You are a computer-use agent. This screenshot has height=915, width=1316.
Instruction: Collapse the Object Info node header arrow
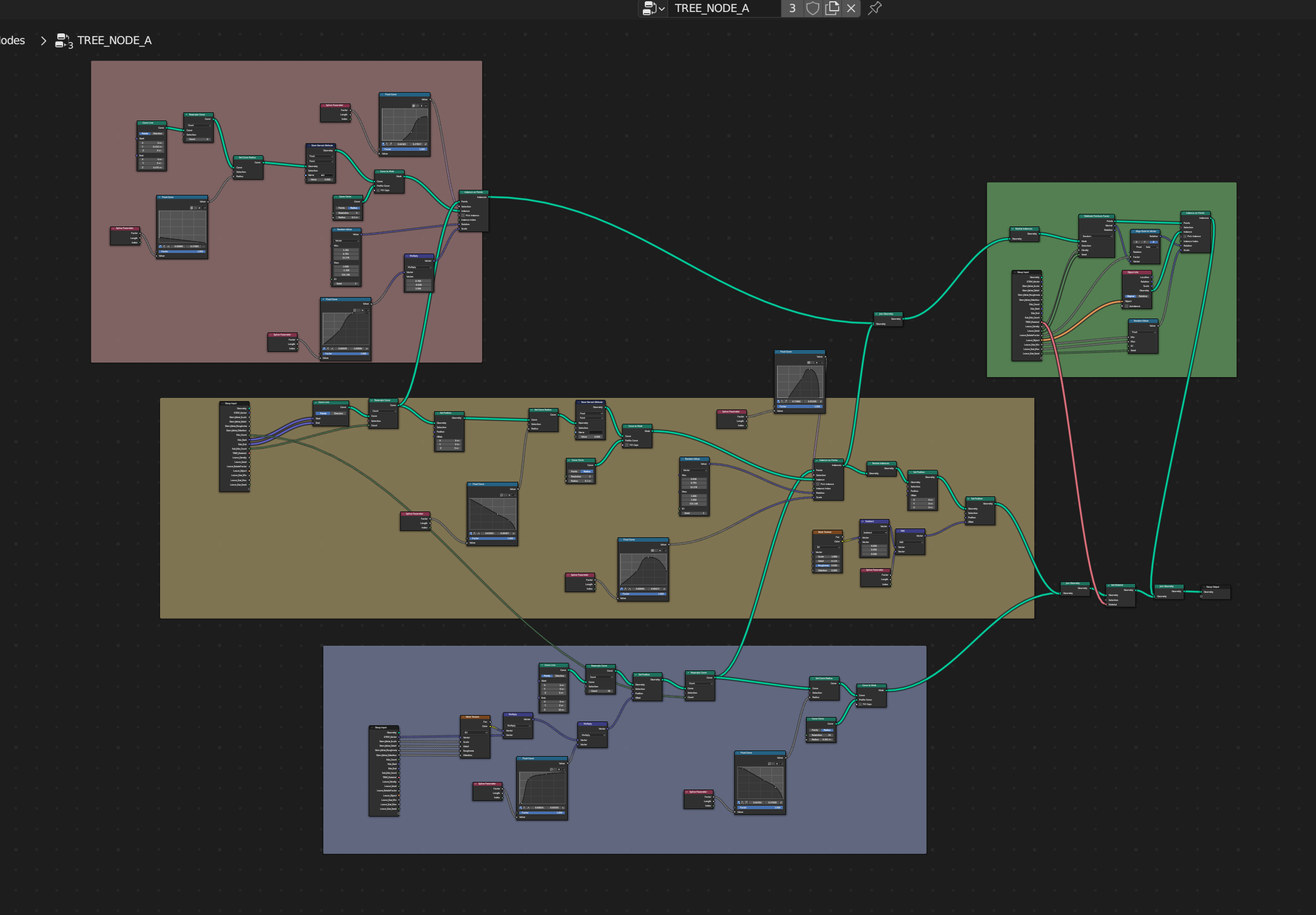[x=1125, y=272]
